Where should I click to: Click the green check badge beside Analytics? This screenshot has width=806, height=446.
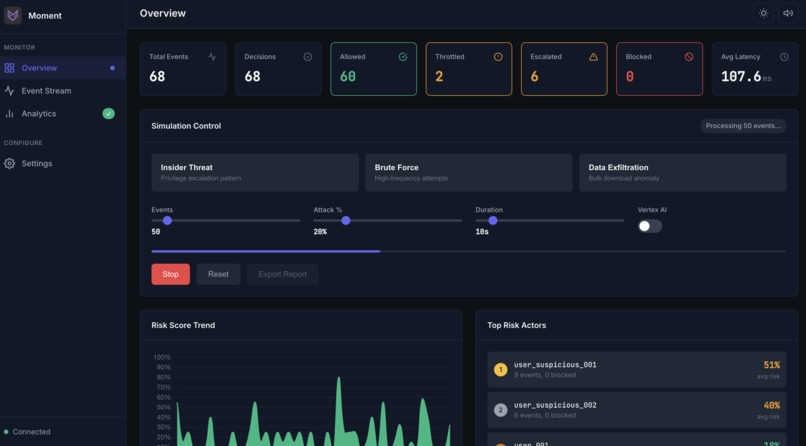pyautogui.click(x=108, y=114)
